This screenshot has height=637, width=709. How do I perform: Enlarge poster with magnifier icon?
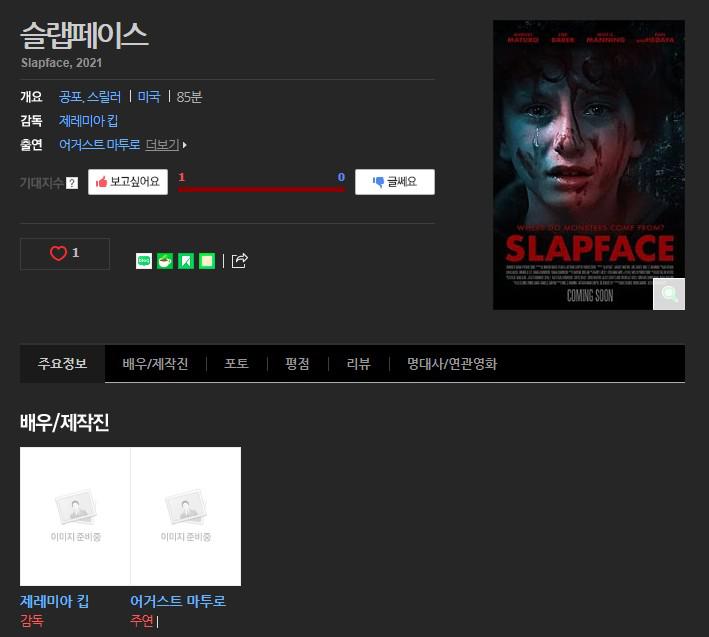click(669, 294)
